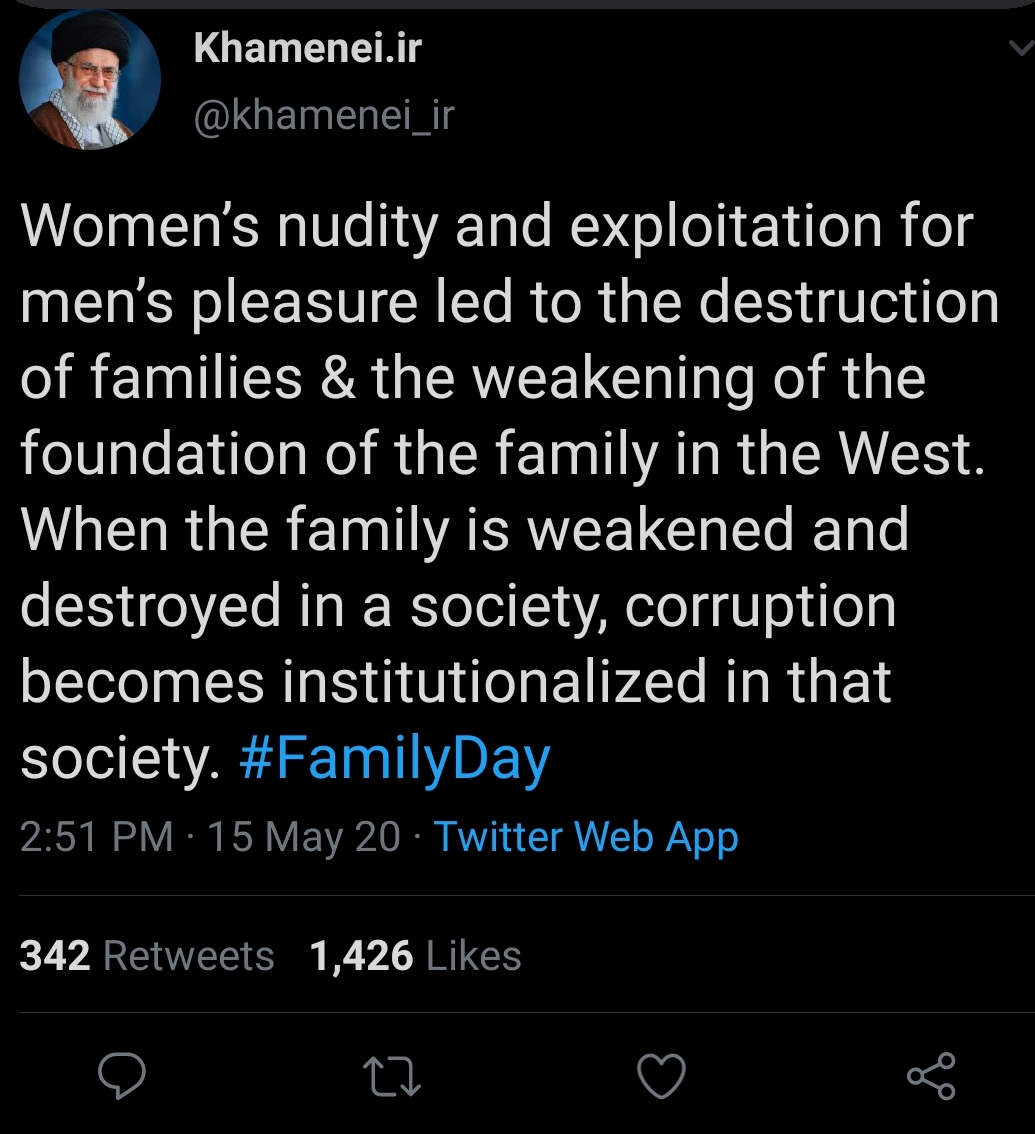The image size is (1035, 1134).
Task: Click the number 1,426 in like count
Action: click(x=361, y=956)
